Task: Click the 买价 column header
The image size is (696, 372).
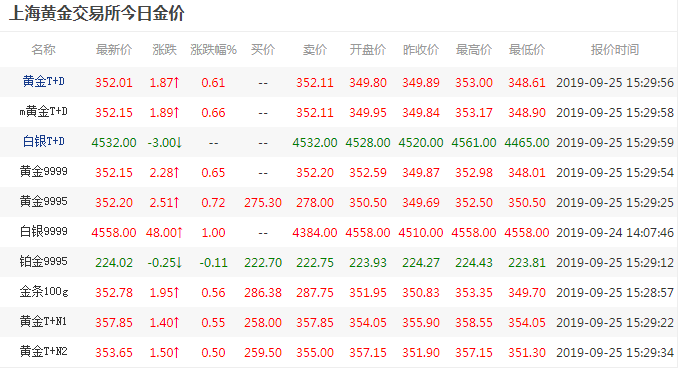Action: [263, 50]
